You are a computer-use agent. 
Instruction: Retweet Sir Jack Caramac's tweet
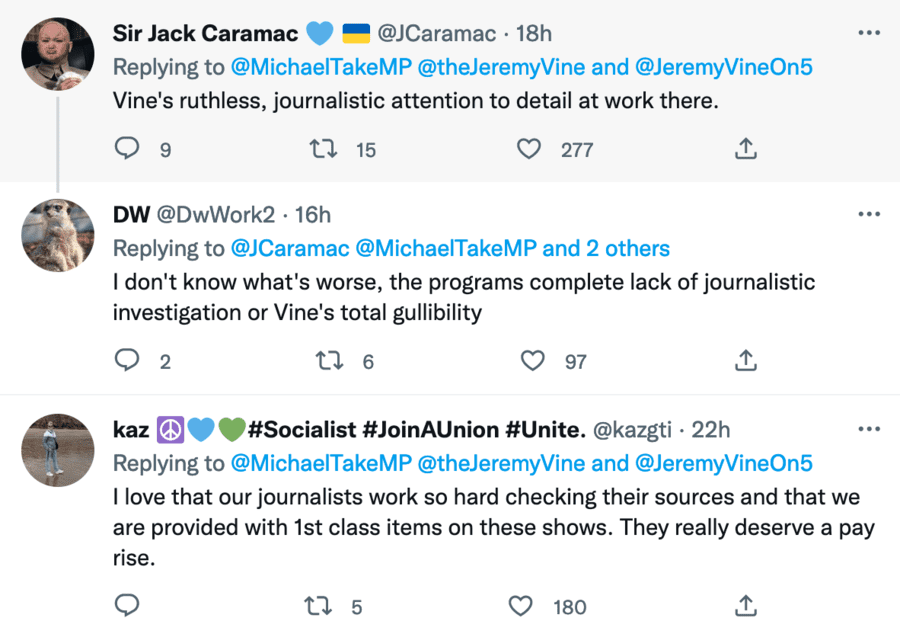tap(323, 149)
